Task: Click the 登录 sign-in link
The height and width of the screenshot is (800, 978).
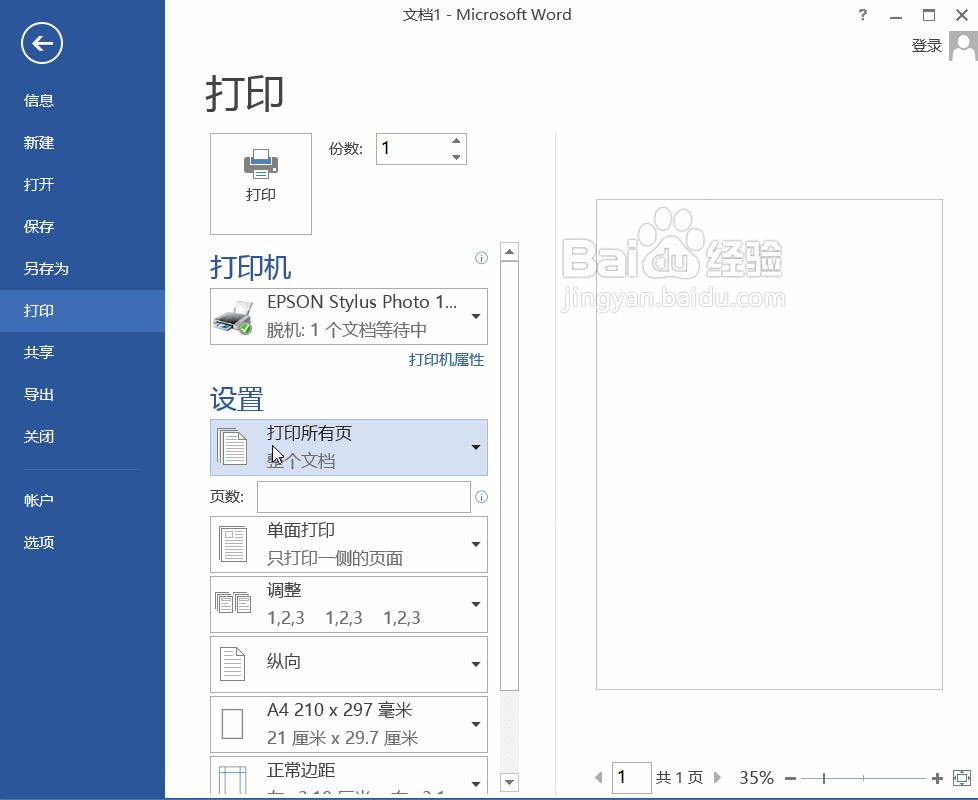Action: pos(926,46)
